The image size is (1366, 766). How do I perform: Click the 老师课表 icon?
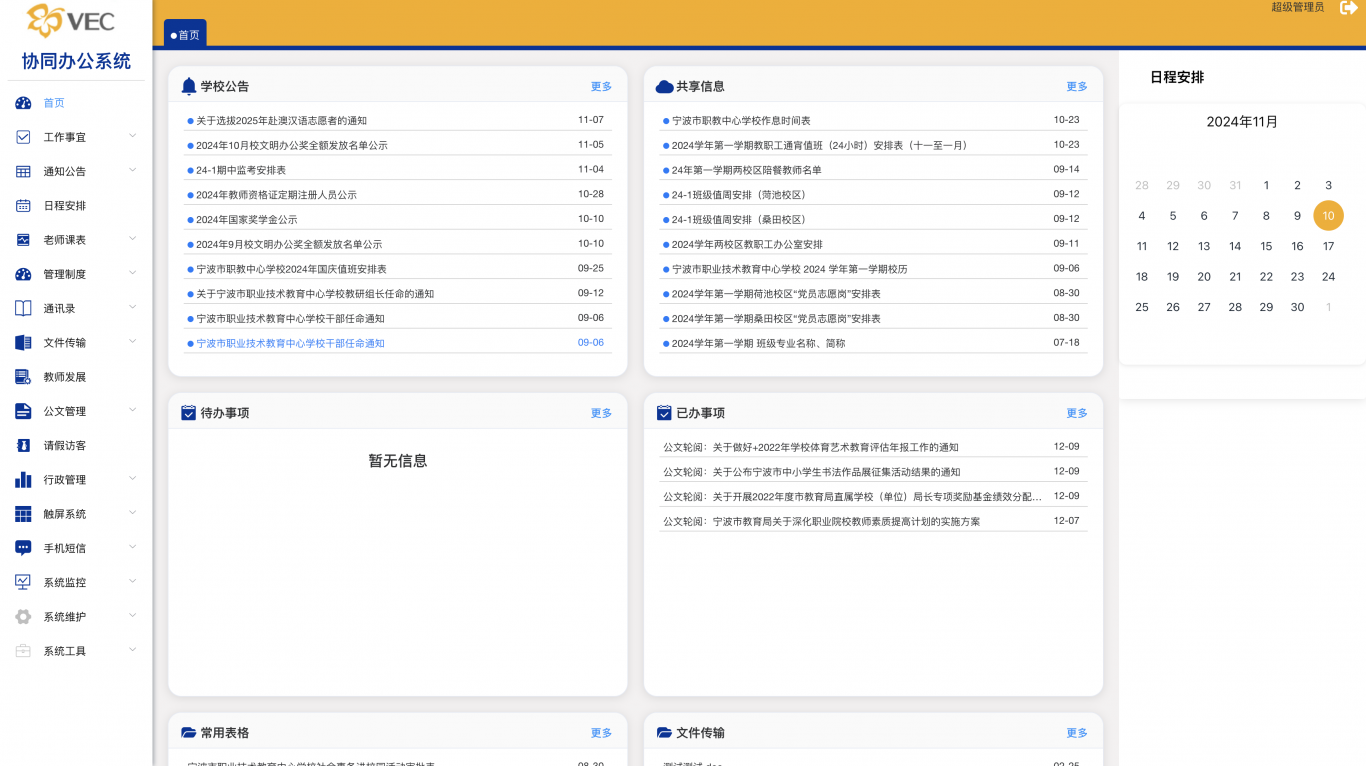[23, 240]
